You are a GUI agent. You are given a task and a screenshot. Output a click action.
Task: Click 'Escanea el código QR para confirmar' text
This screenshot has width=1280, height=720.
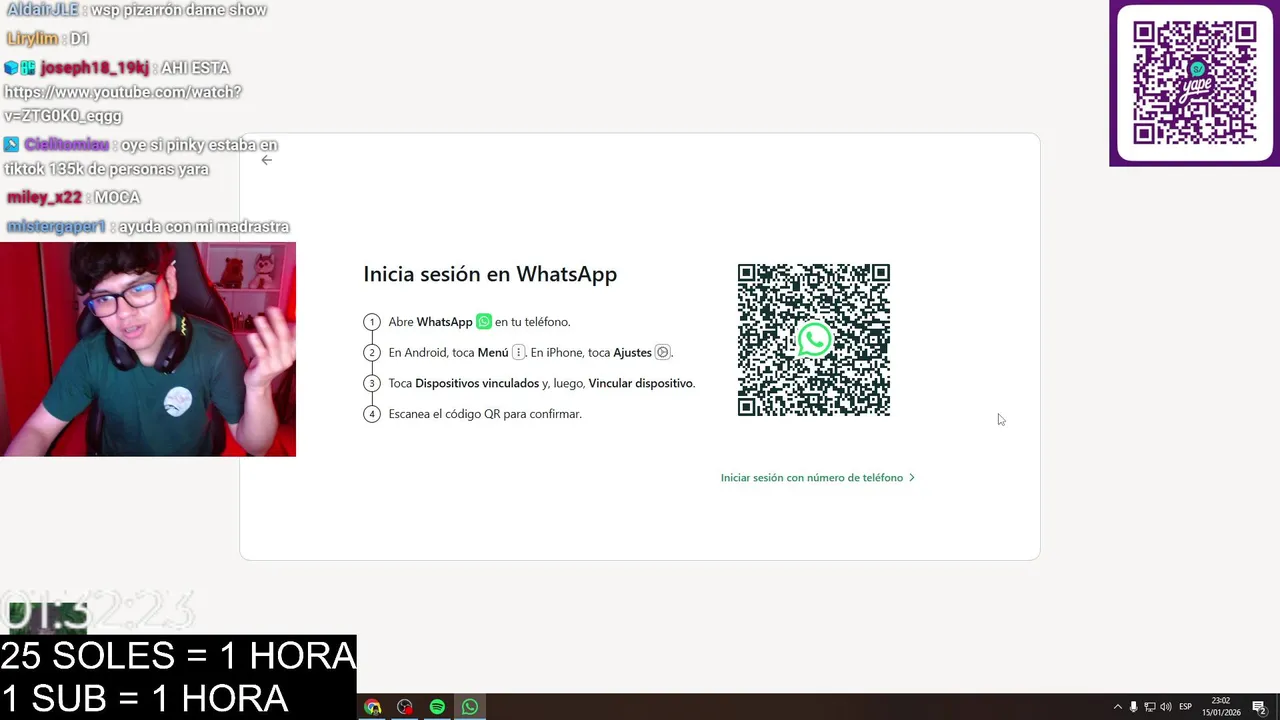(485, 414)
